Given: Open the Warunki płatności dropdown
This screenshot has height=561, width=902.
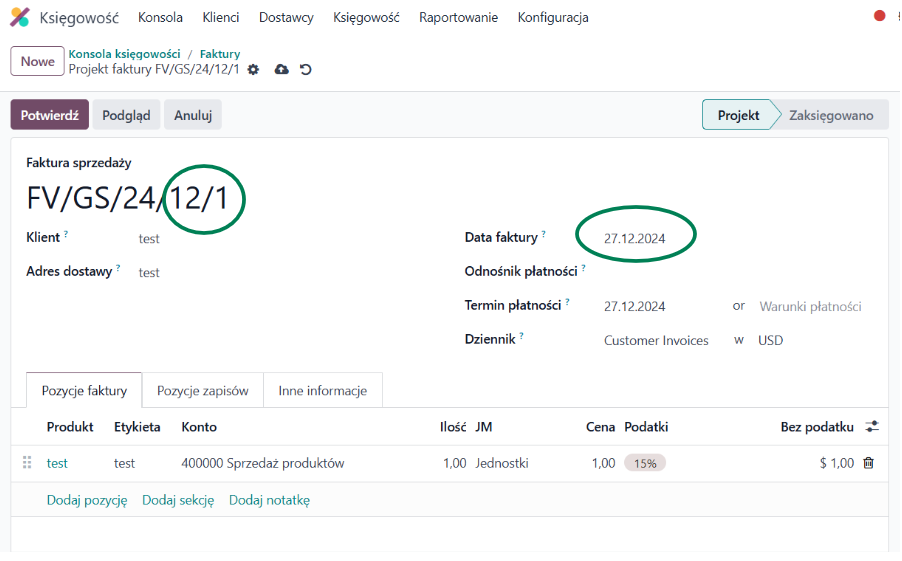Looking at the screenshot, I should pos(810,306).
